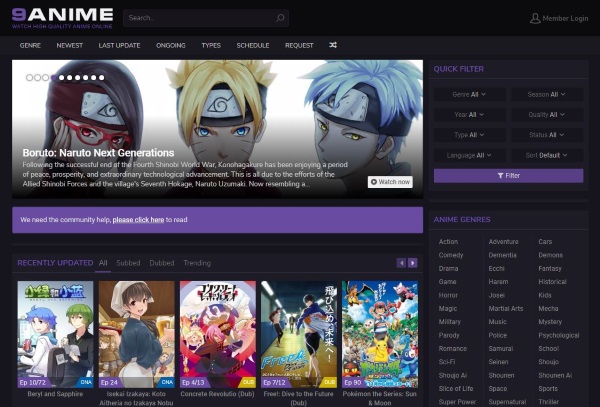Apply filters with the Filter button
Viewport: 600px width, 407px height.
click(508, 175)
